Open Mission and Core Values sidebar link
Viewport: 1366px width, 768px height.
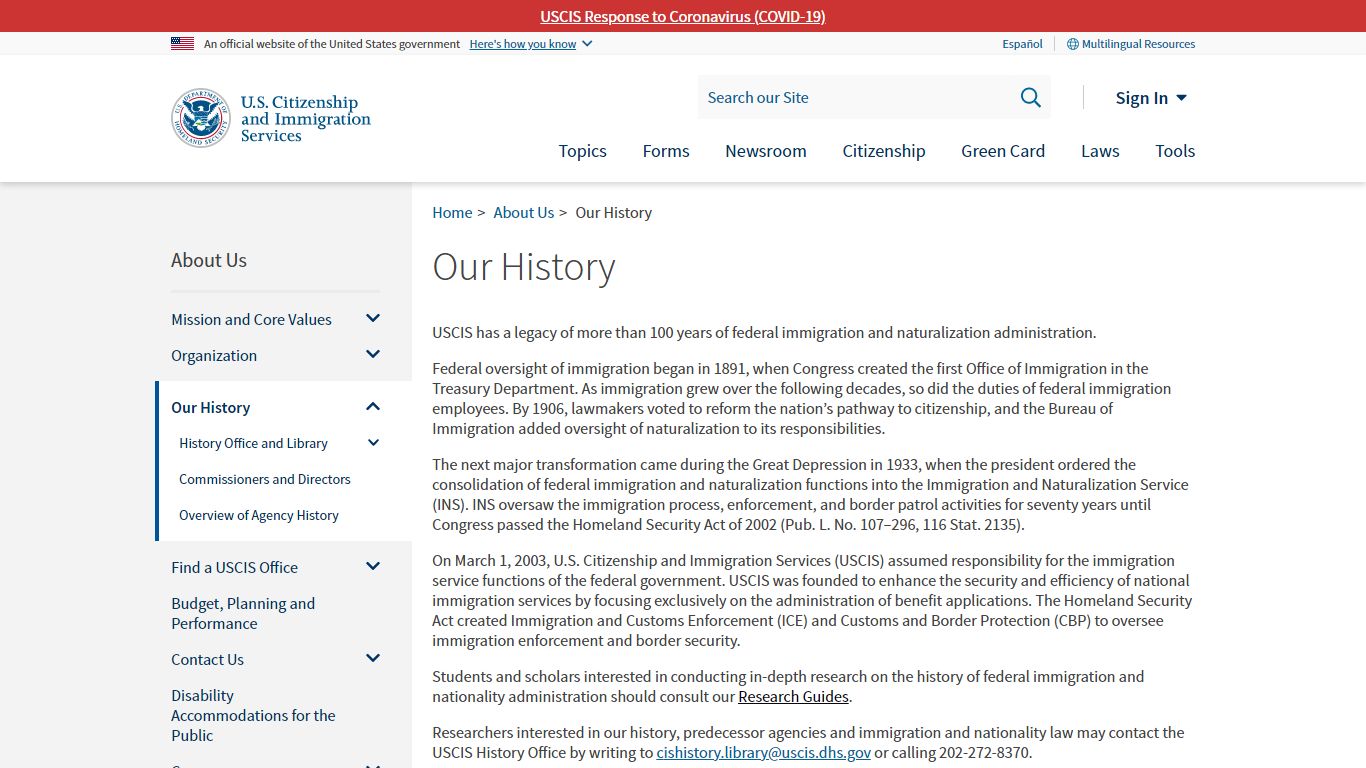click(251, 319)
